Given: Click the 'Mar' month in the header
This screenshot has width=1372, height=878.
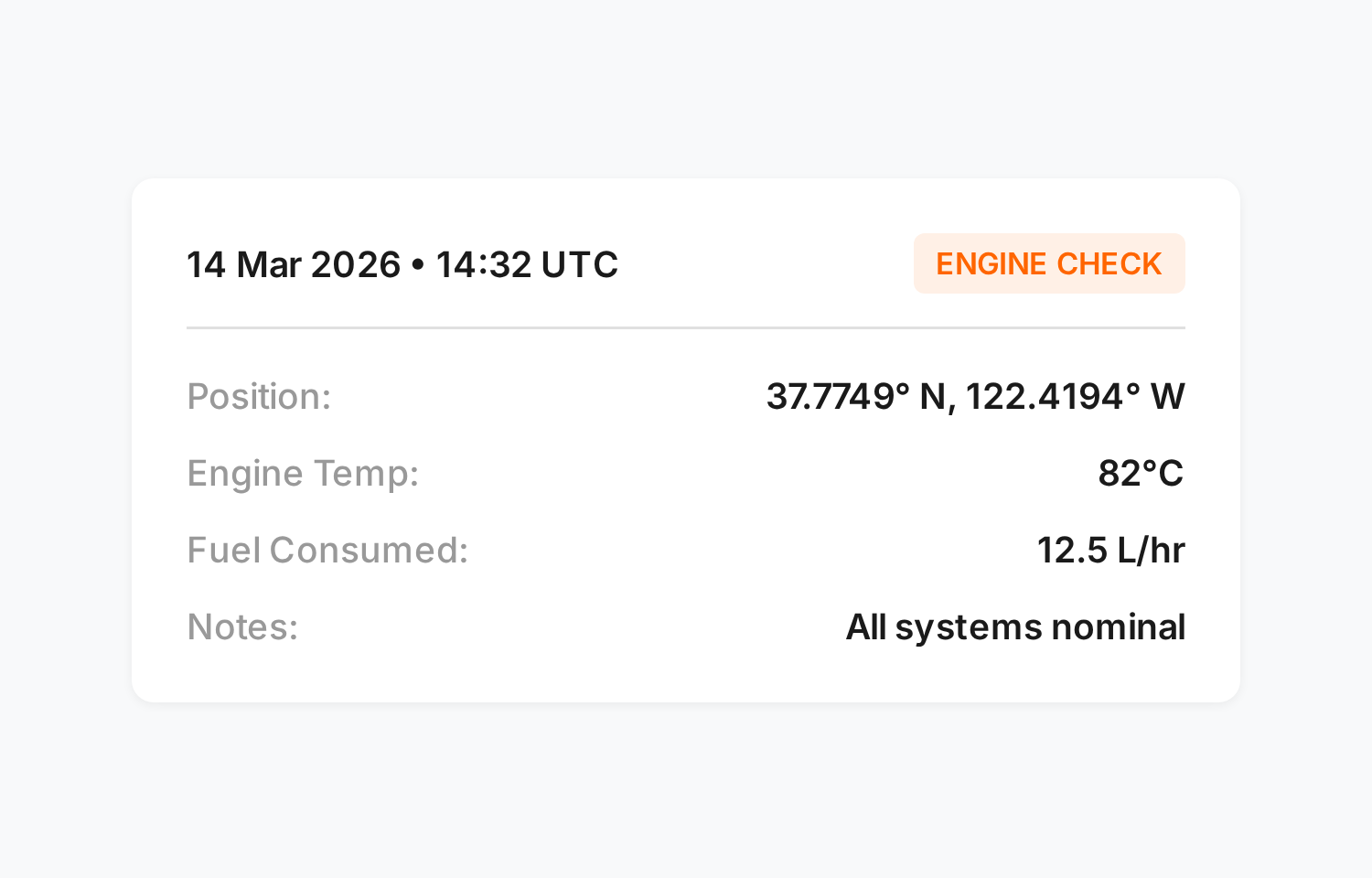Looking at the screenshot, I should 269,265.
